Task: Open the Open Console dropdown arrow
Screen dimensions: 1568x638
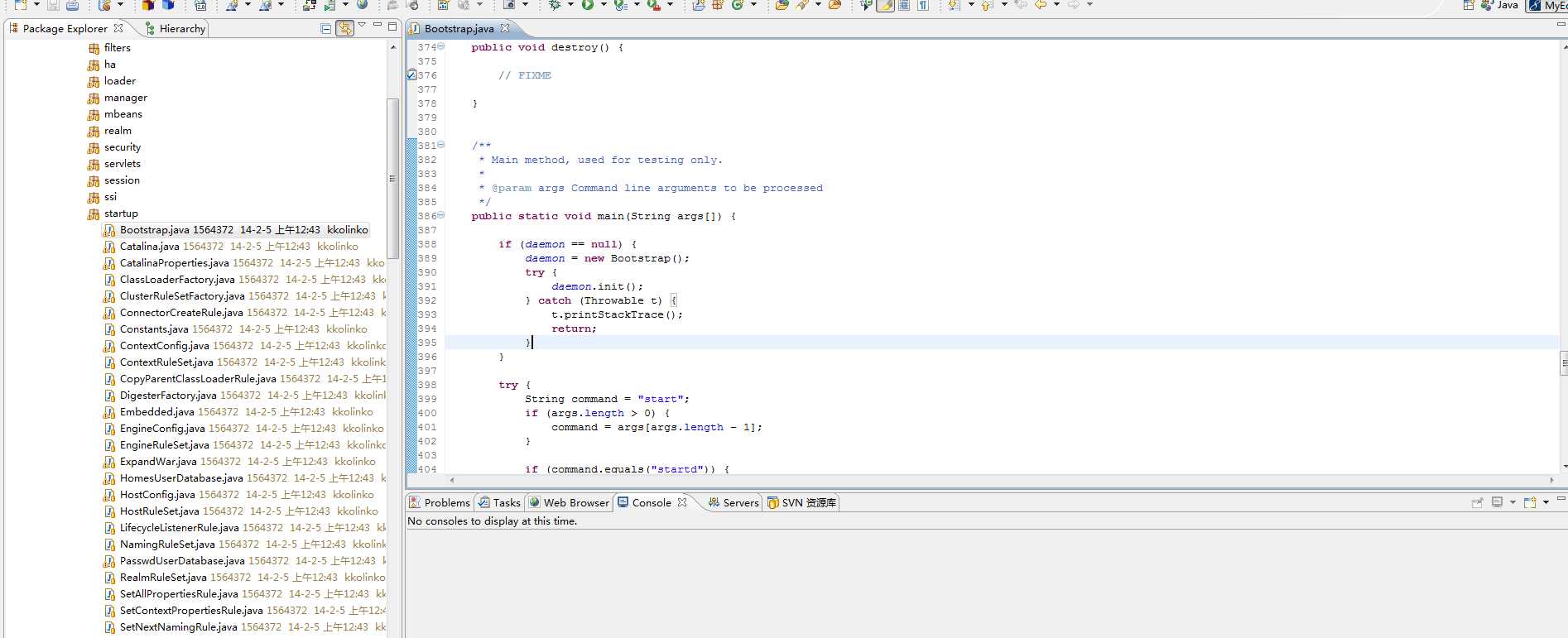Action: pos(1546,502)
